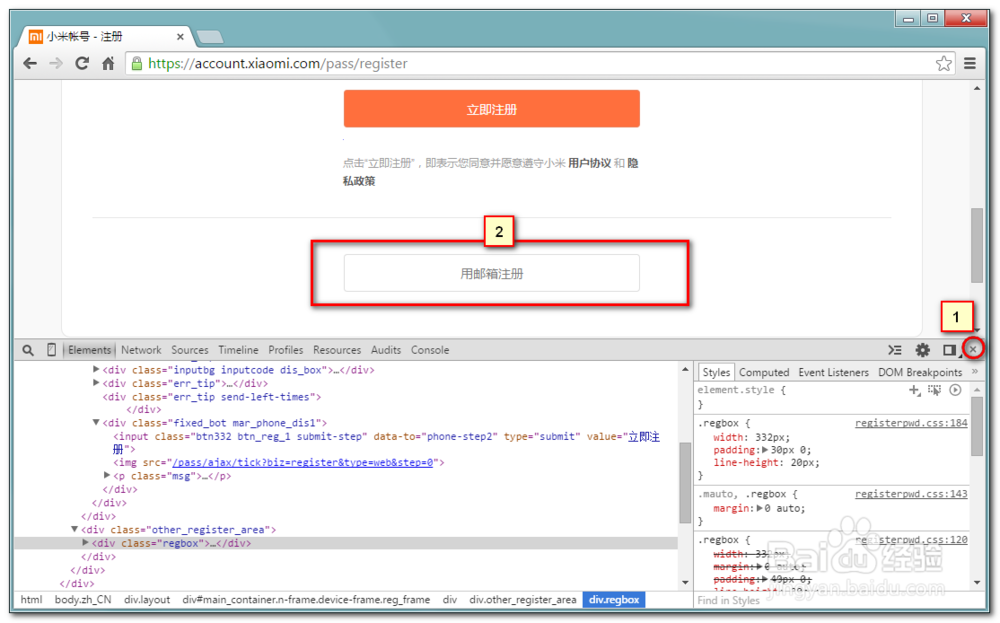Close the DevTools panel
Viewport: 1000px width, 623px height.
tap(973, 349)
